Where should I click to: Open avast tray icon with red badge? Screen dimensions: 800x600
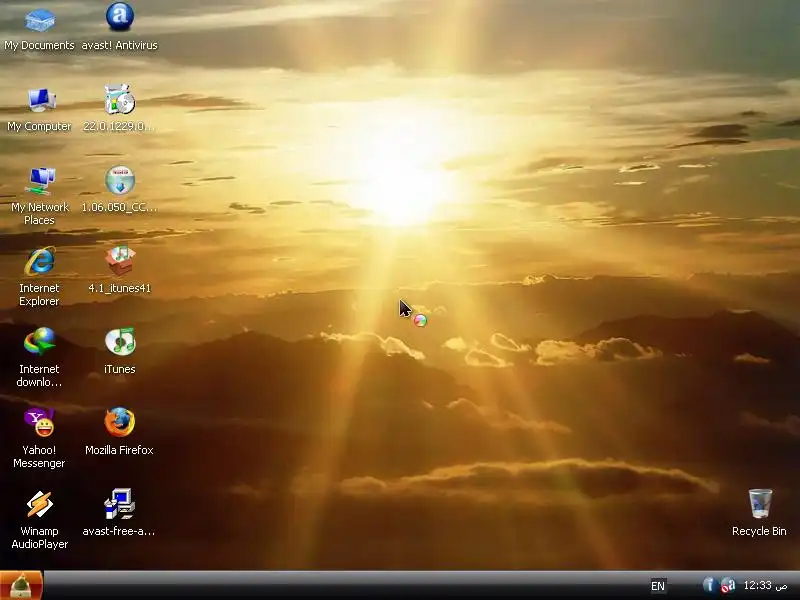(728, 585)
